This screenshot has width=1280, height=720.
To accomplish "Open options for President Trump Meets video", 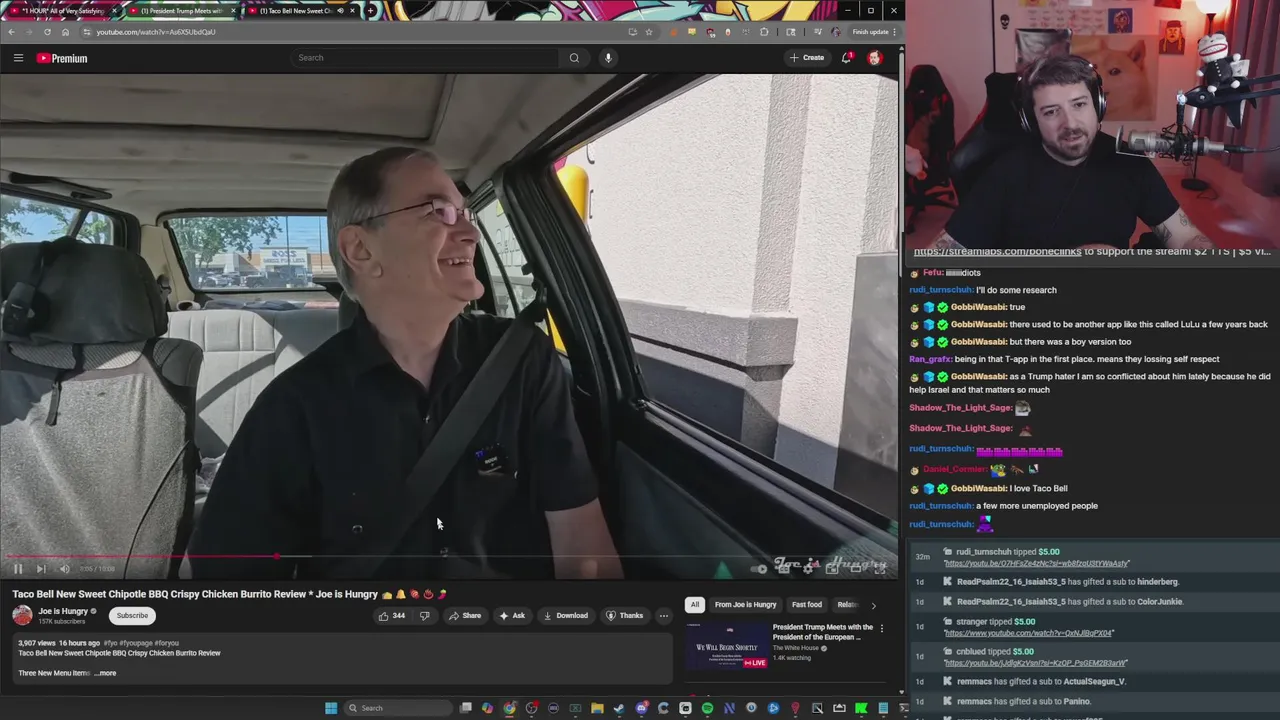I will (x=881, y=628).
